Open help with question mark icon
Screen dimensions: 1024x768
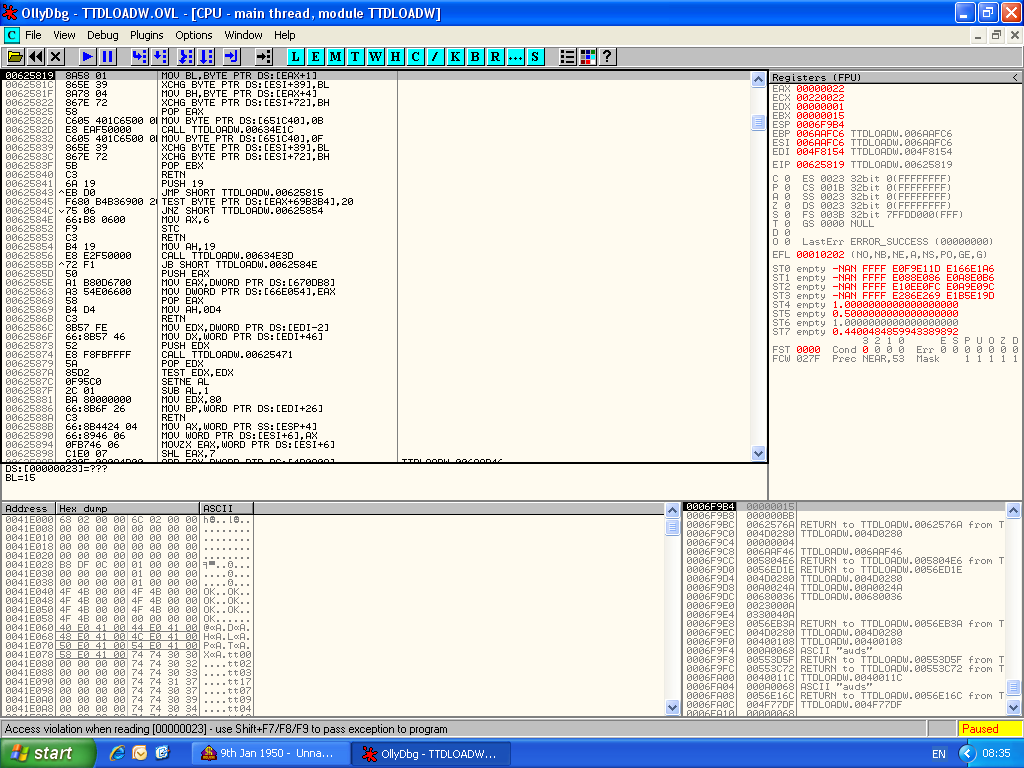click(607, 57)
